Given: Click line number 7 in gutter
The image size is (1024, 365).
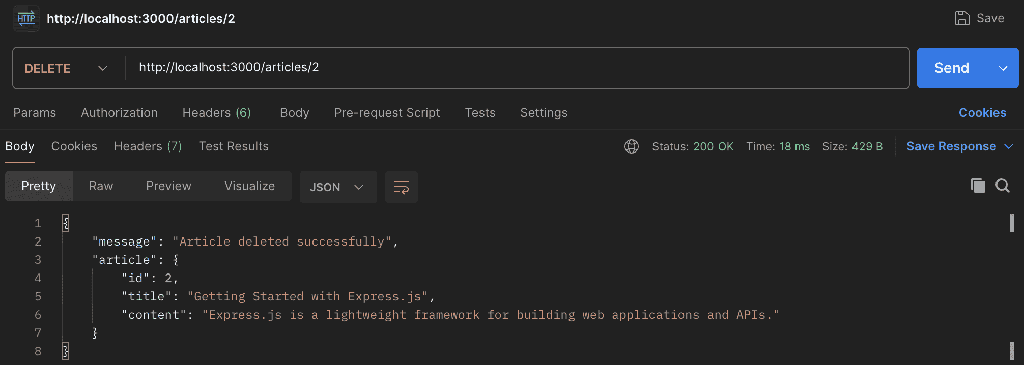Looking at the screenshot, I should (x=38, y=333).
